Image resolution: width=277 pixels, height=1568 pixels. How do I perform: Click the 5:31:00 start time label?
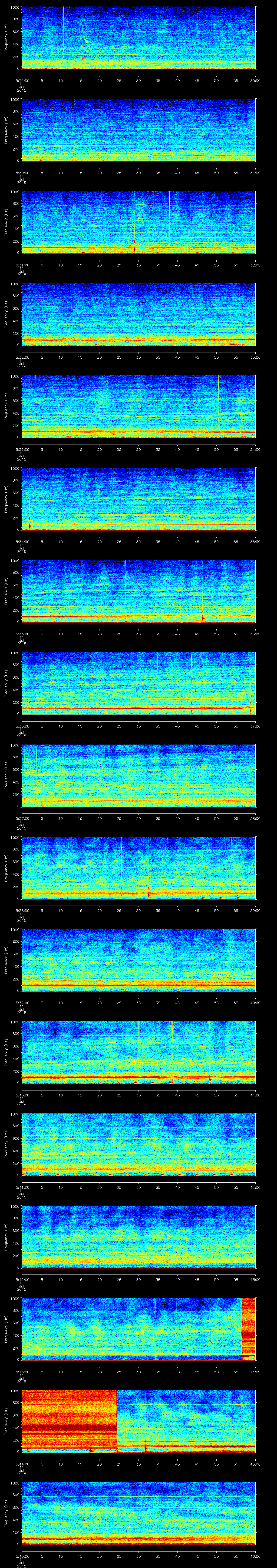point(22,264)
